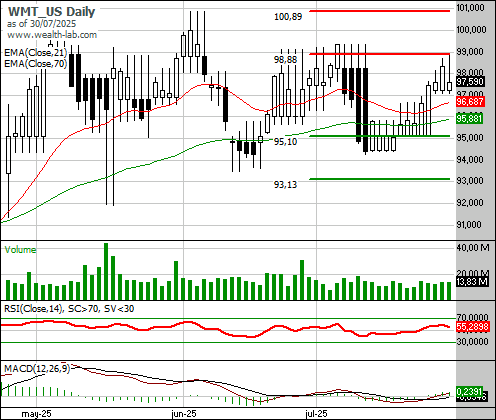This screenshot has width=496, height=420.
Task: Click the 40,00 M volume axis value
Action: click(473, 247)
